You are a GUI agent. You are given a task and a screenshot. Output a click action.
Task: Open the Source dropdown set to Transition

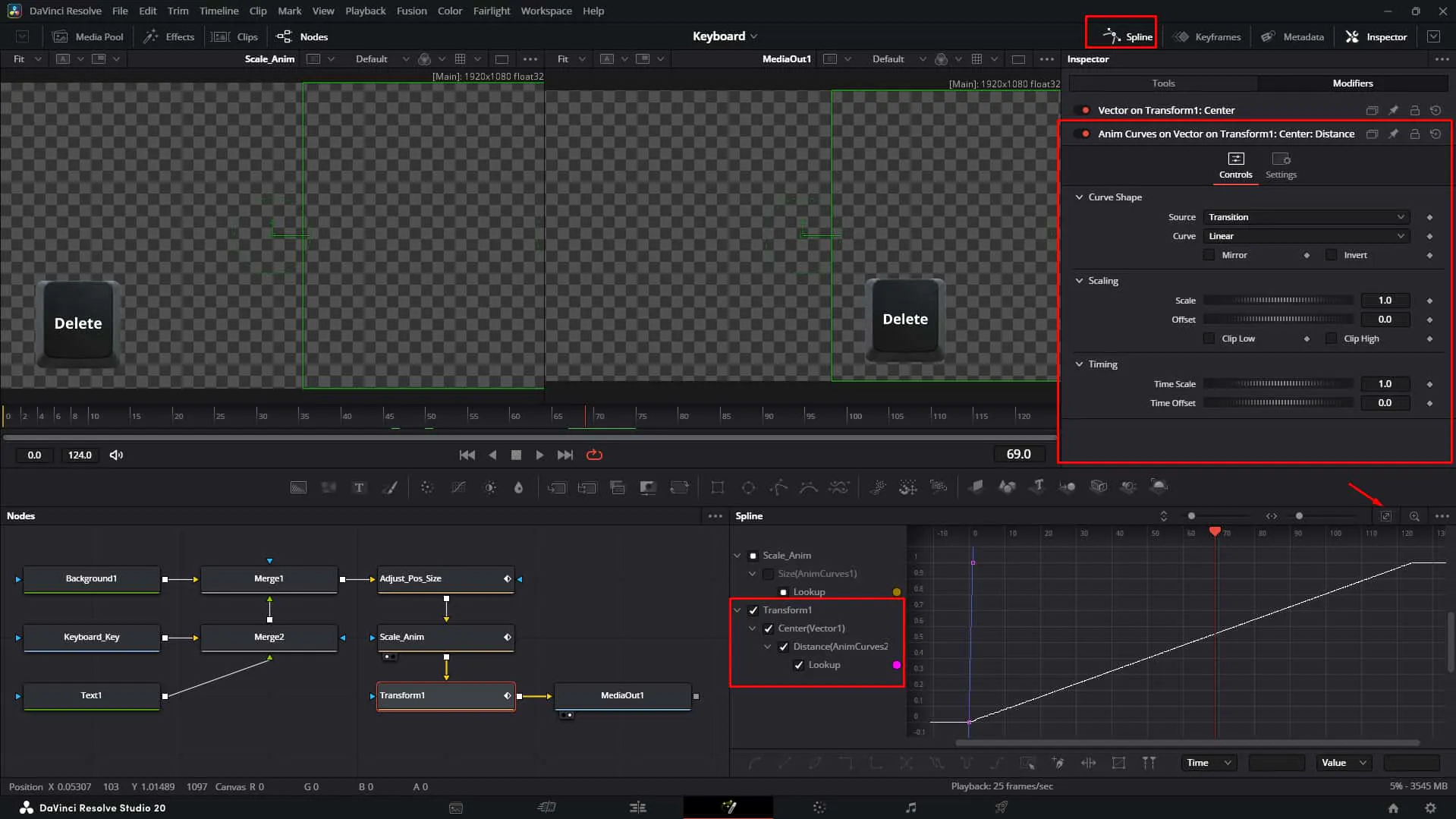tap(1307, 217)
